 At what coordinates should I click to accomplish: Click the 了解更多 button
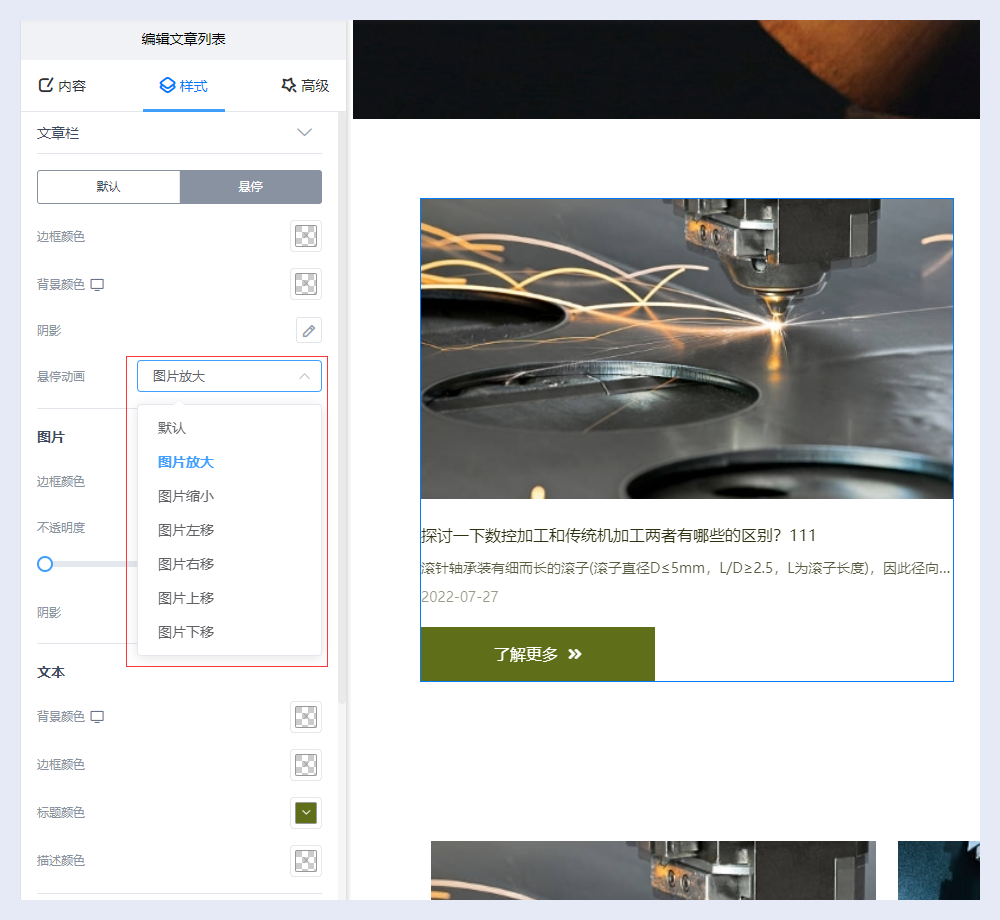pos(537,654)
